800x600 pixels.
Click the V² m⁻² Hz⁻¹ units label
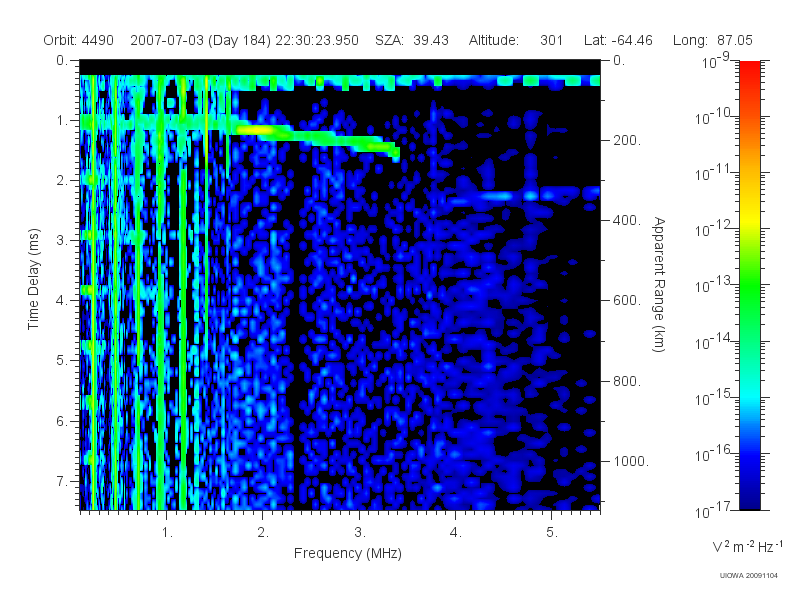pos(747,546)
